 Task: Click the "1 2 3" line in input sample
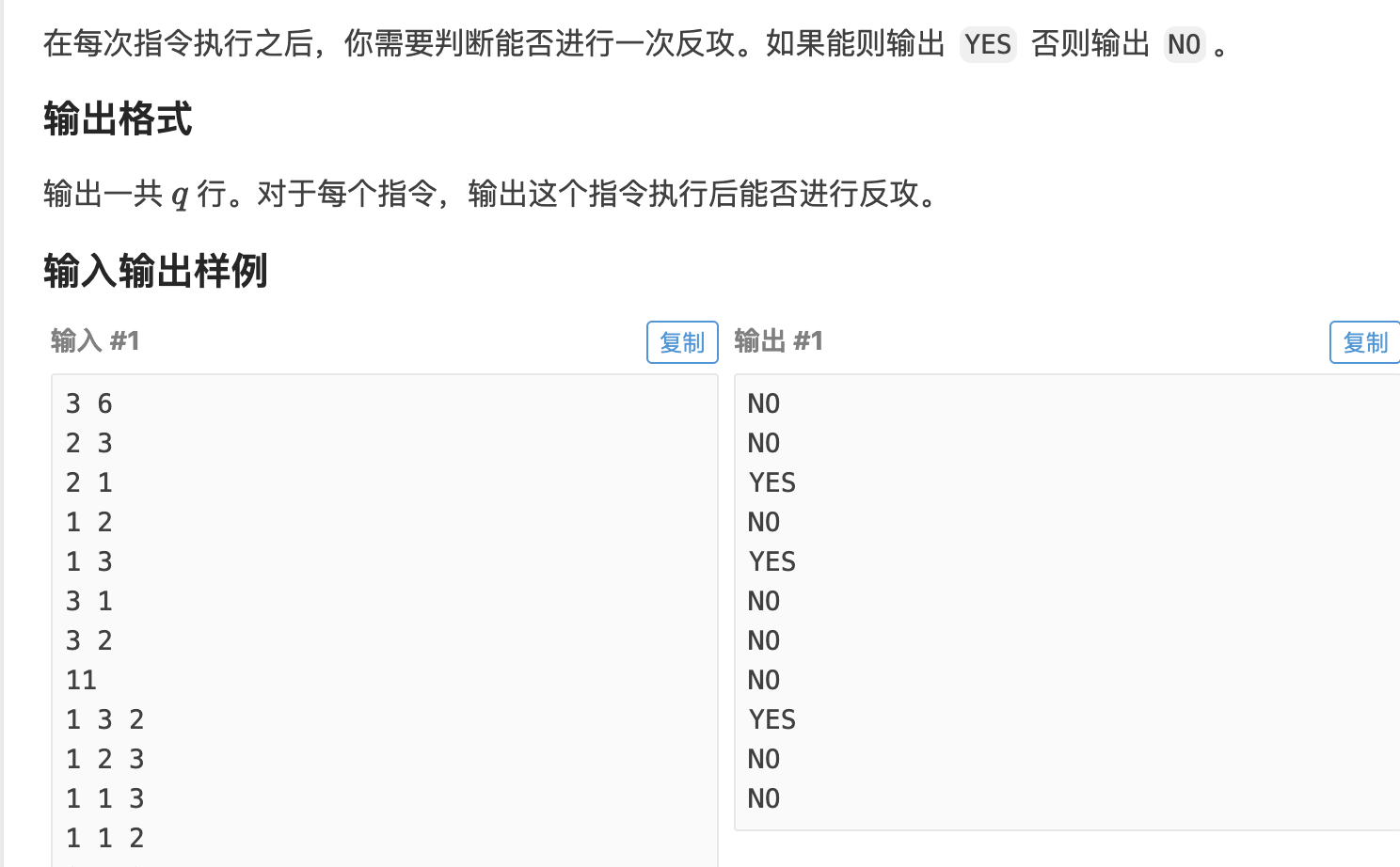(x=105, y=759)
